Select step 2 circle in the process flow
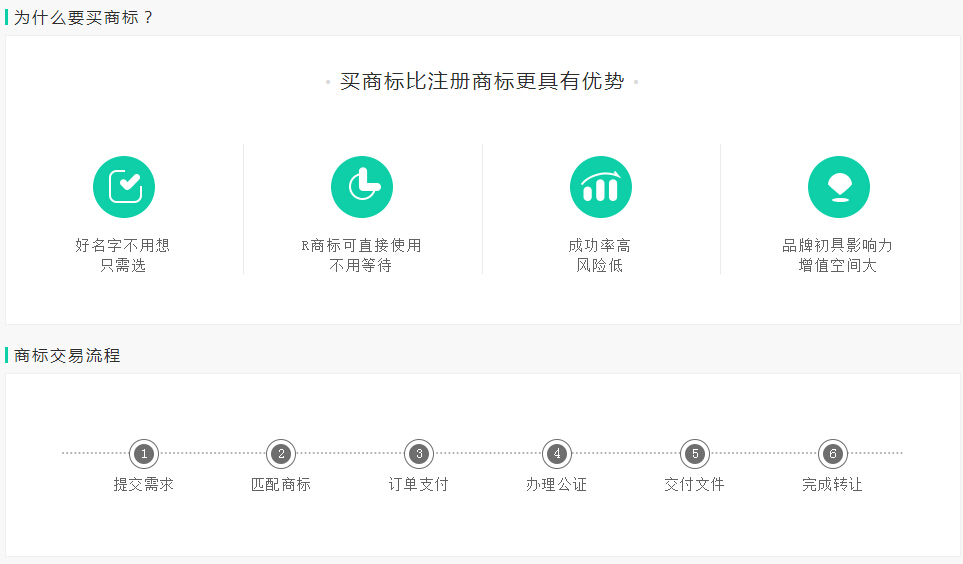 [281, 454]
